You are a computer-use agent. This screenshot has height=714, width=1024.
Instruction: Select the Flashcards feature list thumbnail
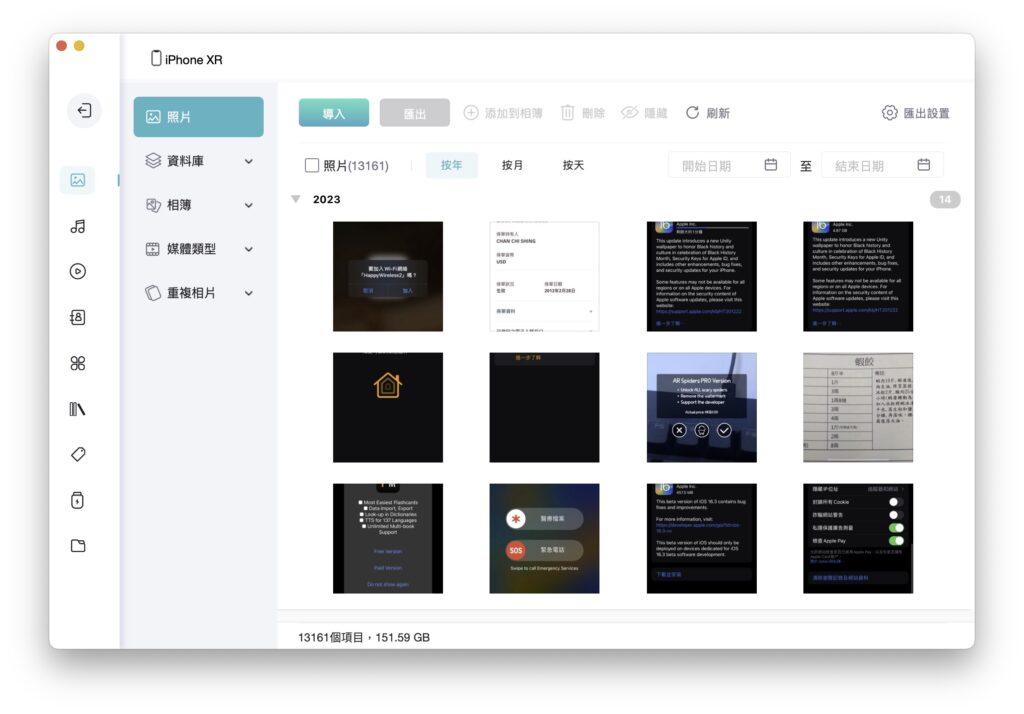(388, 538)
